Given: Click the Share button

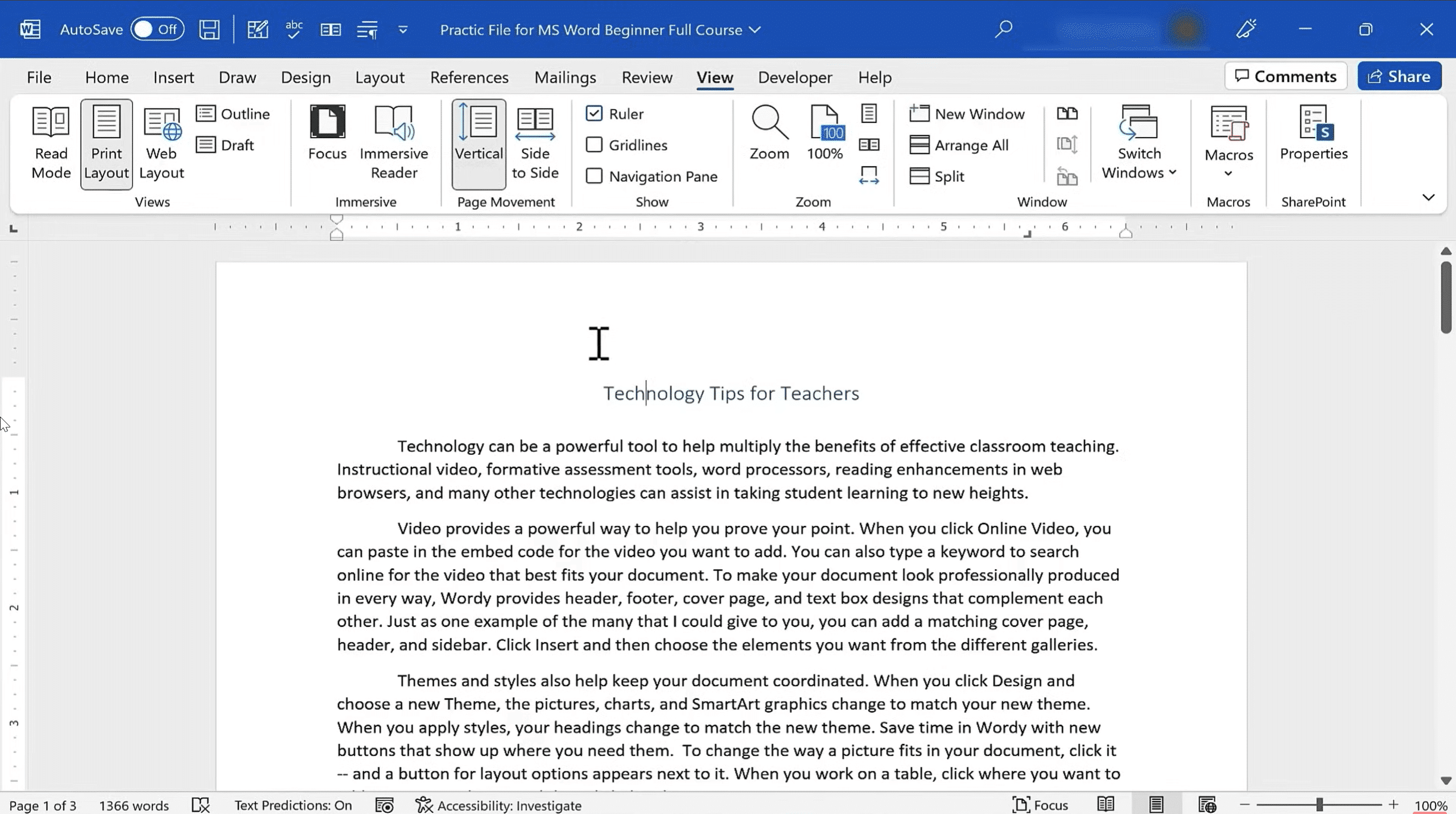Looking at the screenshot, I should [1399, 76].
